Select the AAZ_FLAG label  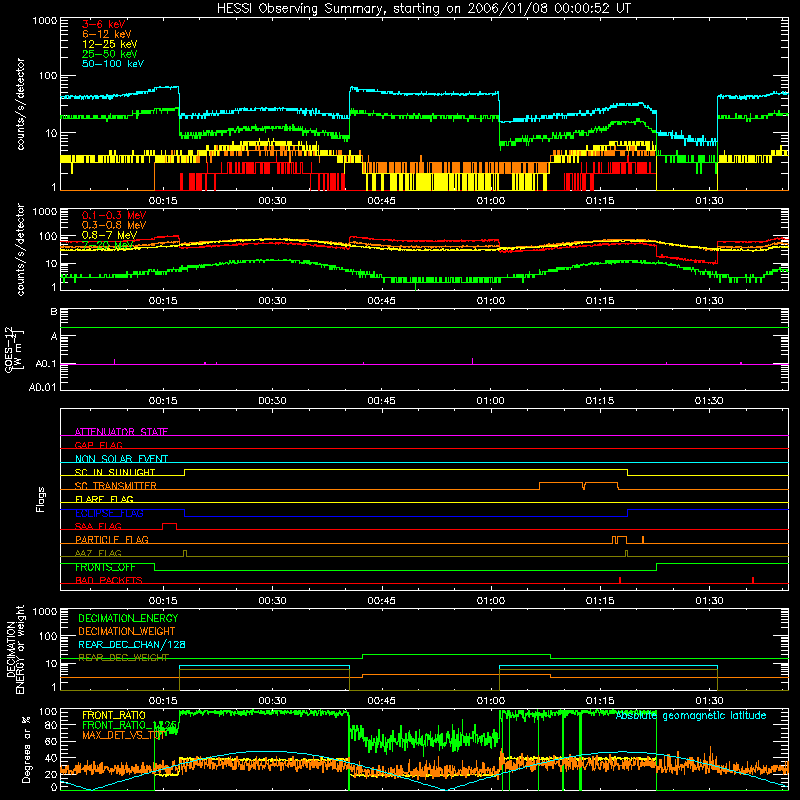pyautogui.click(x=98, y=553)
